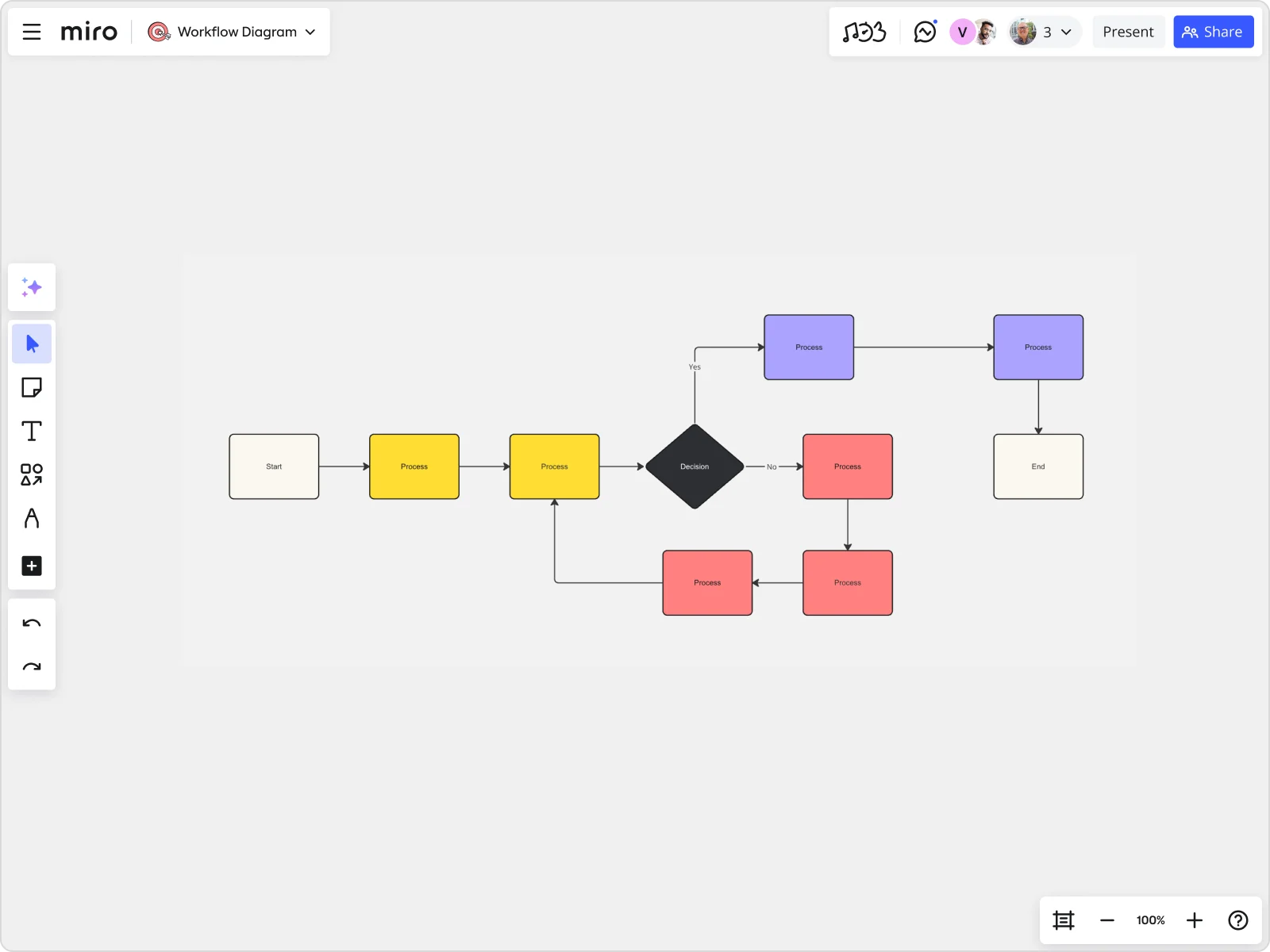Select the pen drawing tool
Viewport: 1270px width, 952px height.
pyautogui.click(x=32, y=518)
